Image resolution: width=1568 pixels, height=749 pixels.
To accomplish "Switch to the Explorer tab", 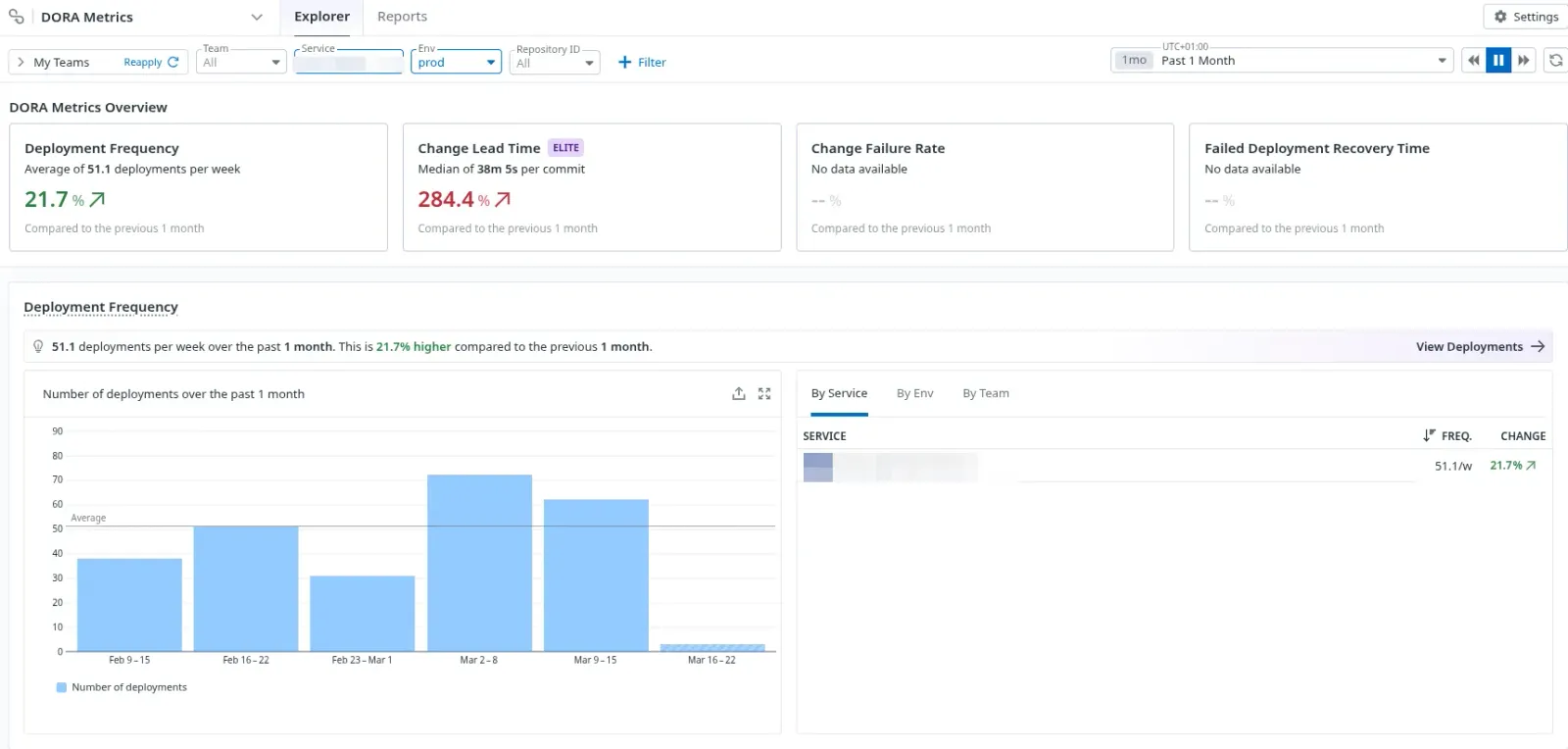I will tap(321, 17).
